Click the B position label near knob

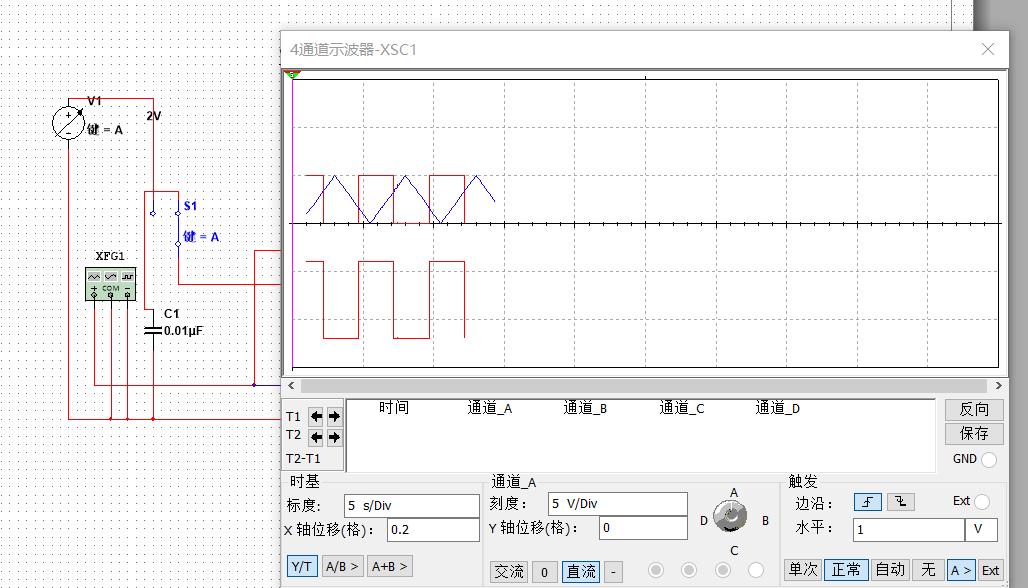pyautogui.click(x=765, y=520)
